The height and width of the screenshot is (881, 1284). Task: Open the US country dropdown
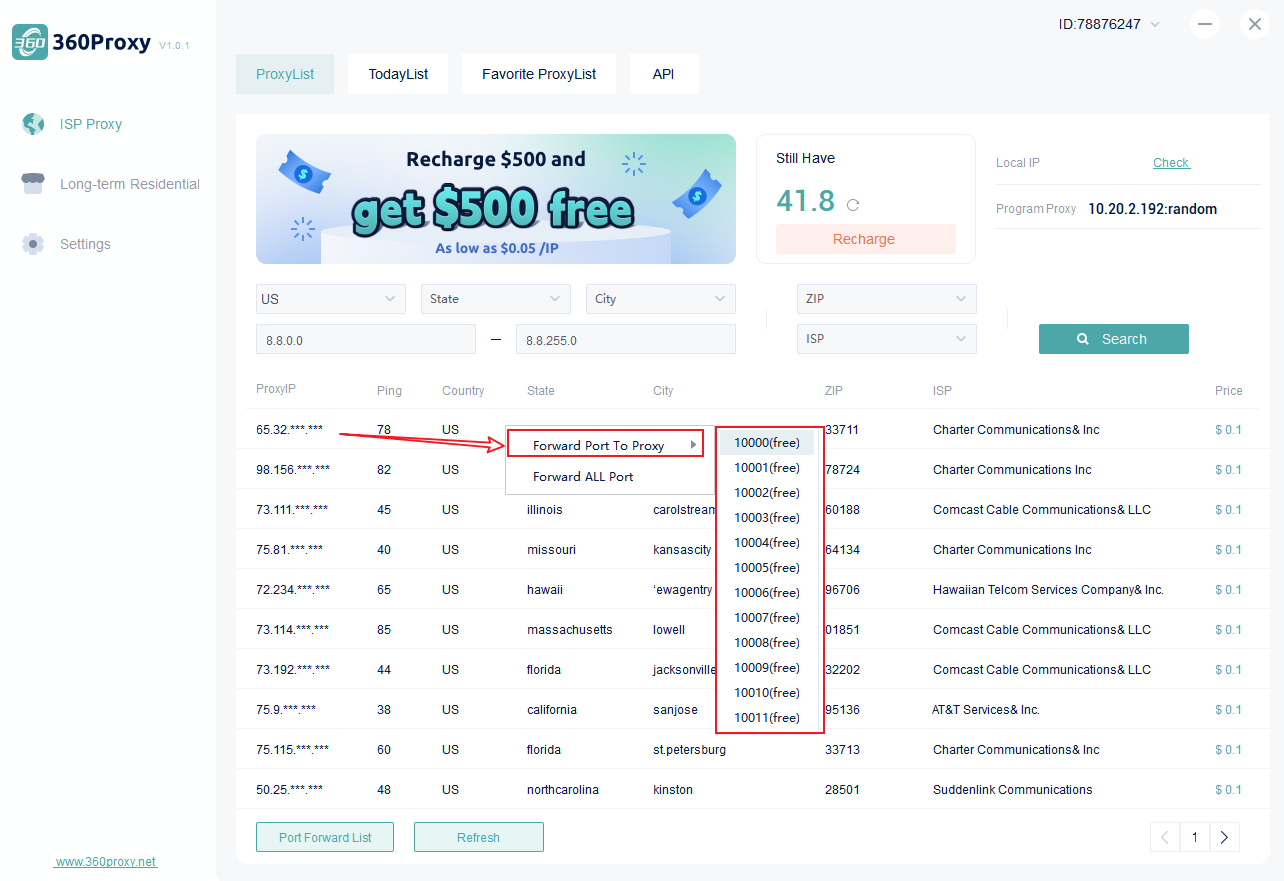click(331, 299)
